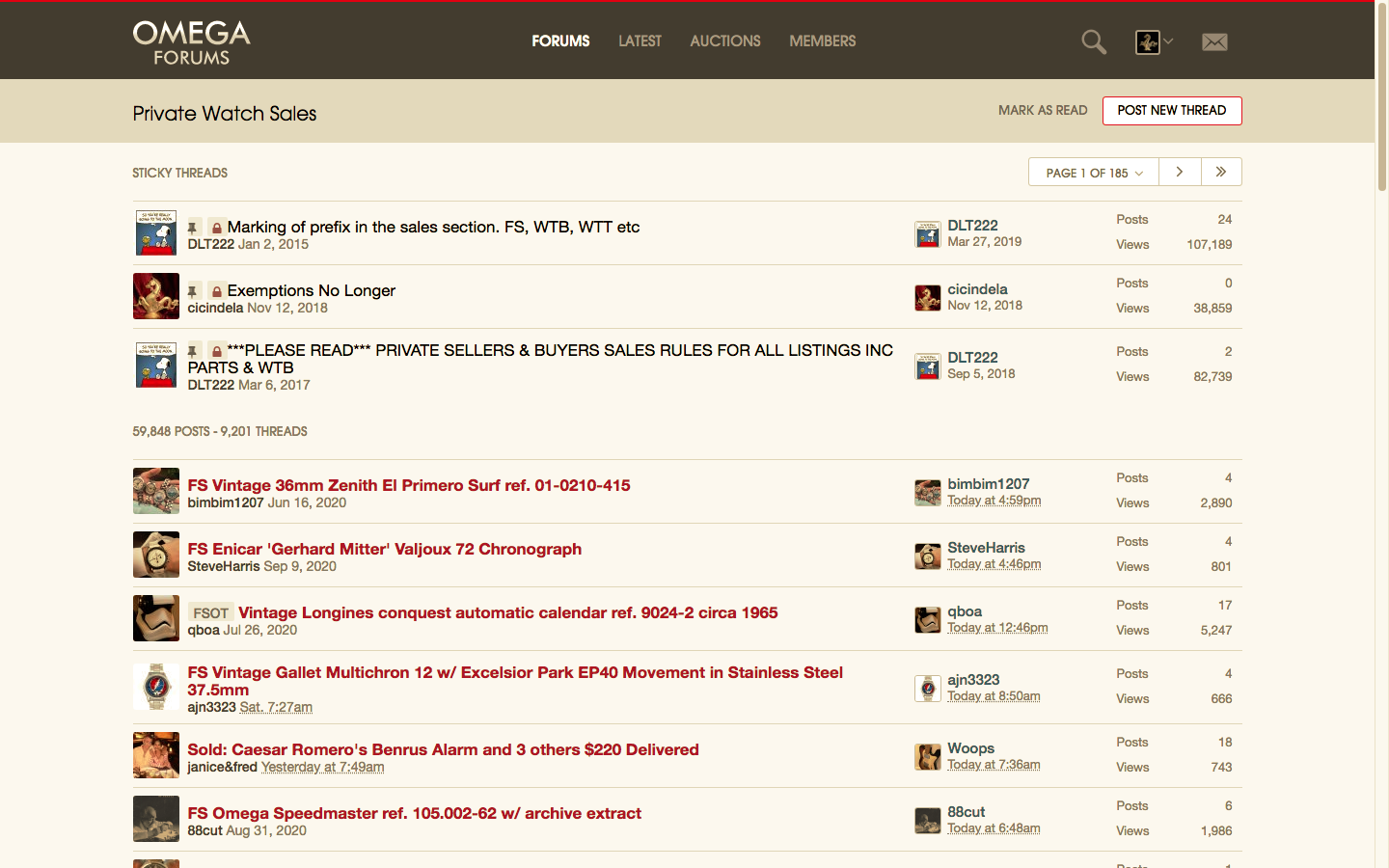Open the inbox envelope icon

tap(1214, 41)
